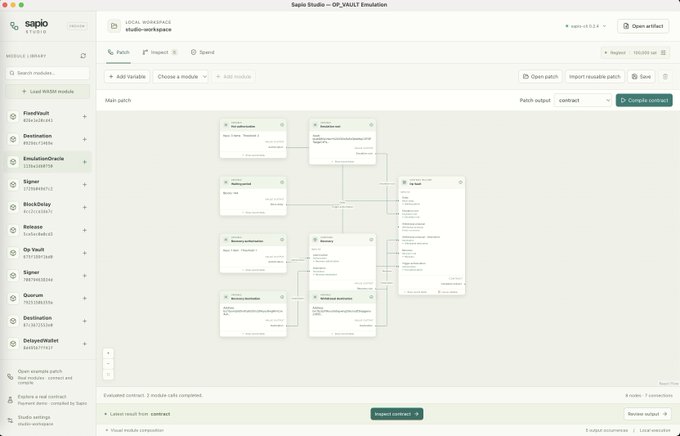Viewport: 680px width, 436px height.
Task: Select the Signer 7087946383d4 module row
Action: click(x=48, y=275)
